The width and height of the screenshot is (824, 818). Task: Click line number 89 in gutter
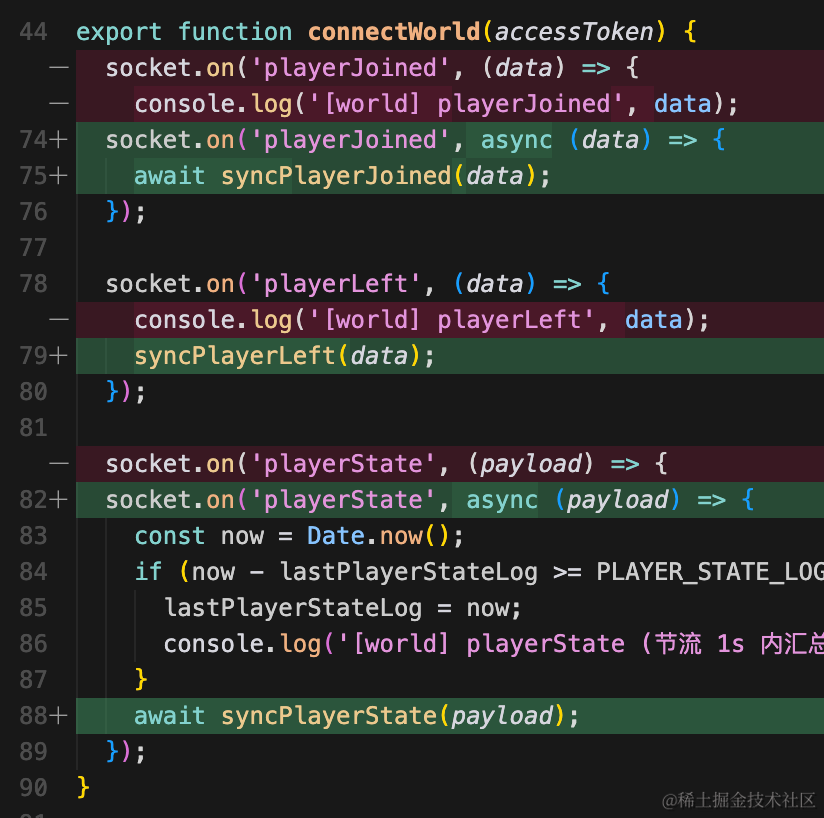[34, 752]
